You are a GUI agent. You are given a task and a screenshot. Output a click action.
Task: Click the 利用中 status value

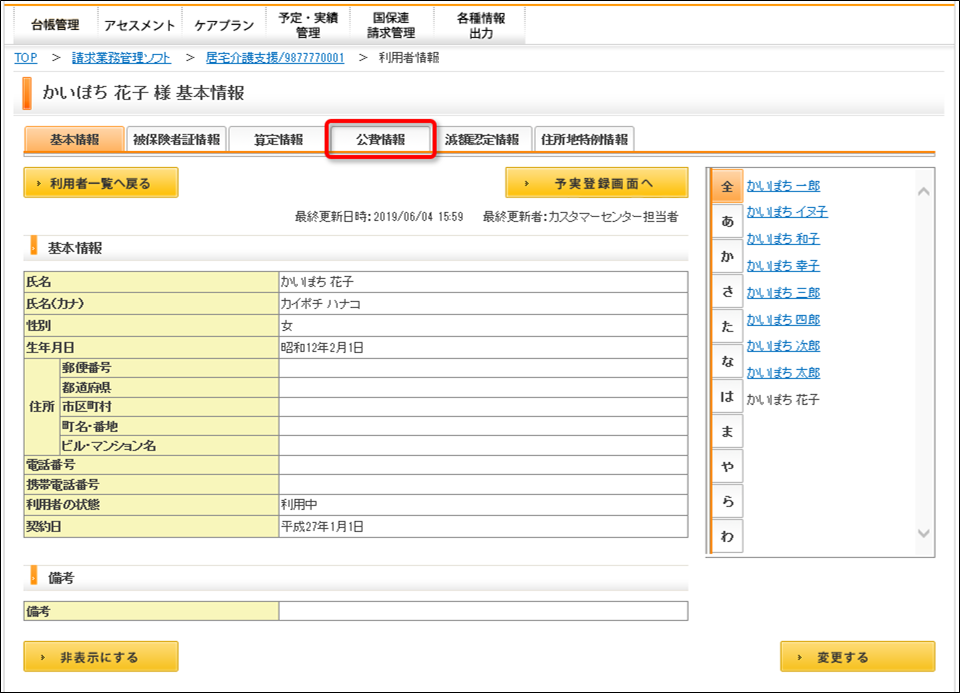click(299, 504)
